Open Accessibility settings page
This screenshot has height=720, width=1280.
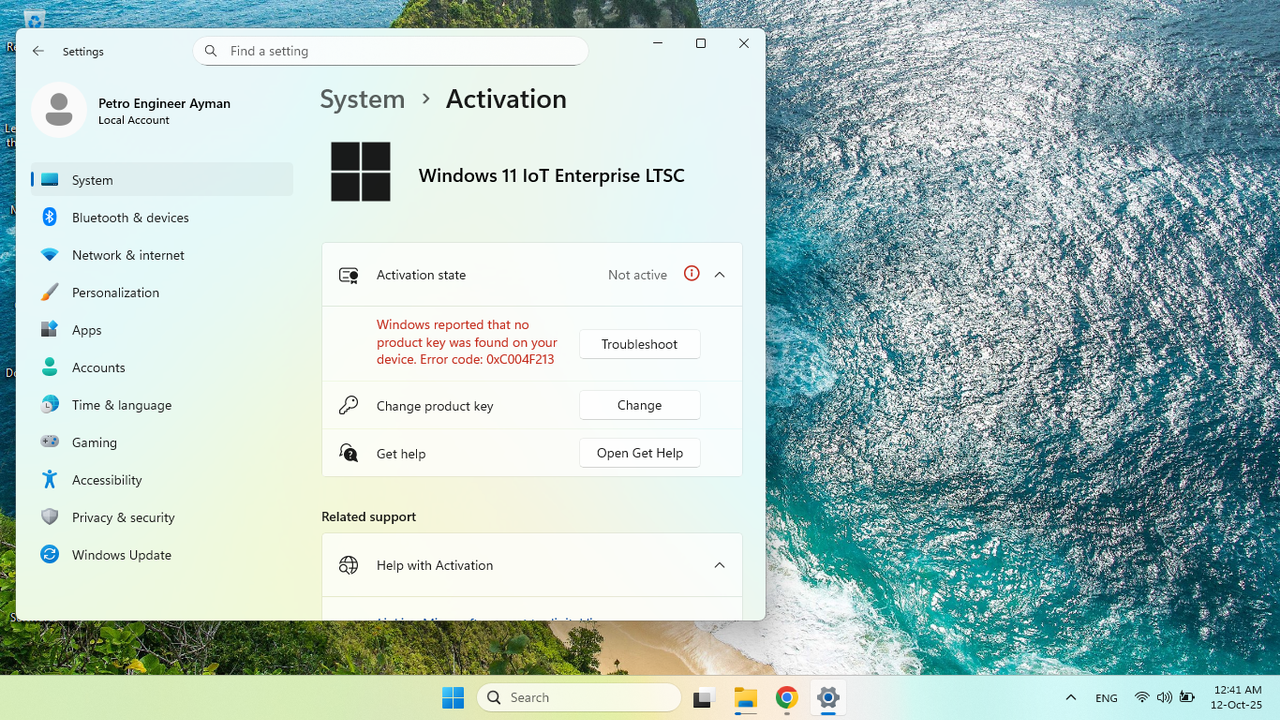pyautogui.click(x=162, y=480)
